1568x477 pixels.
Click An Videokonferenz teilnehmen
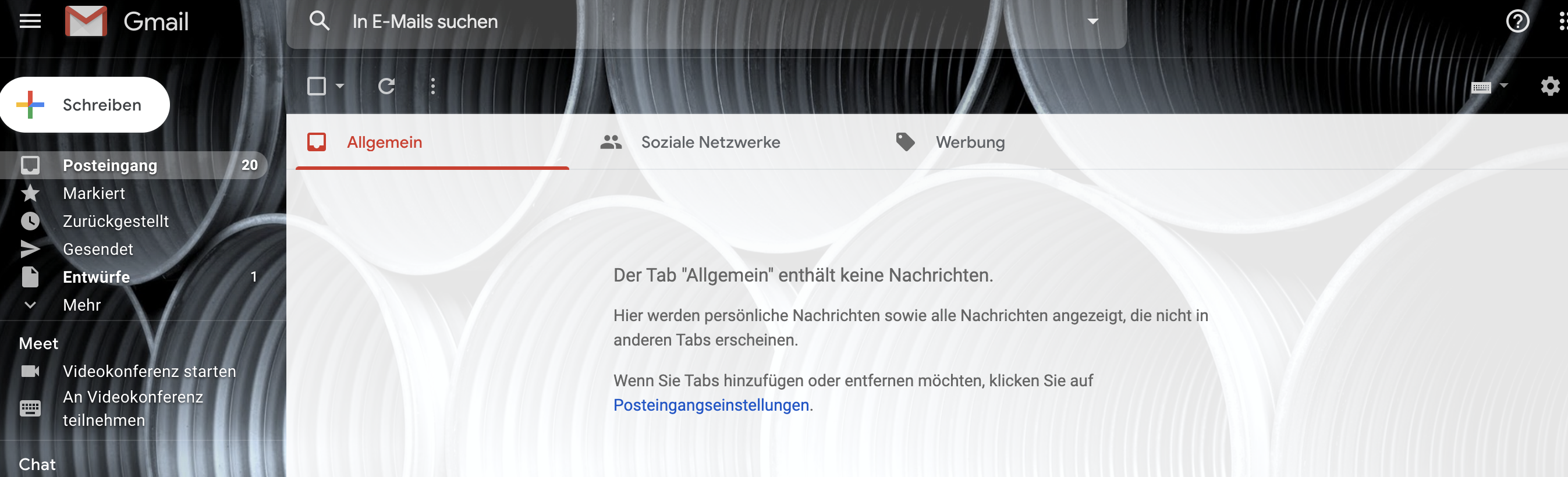point(133,408)
